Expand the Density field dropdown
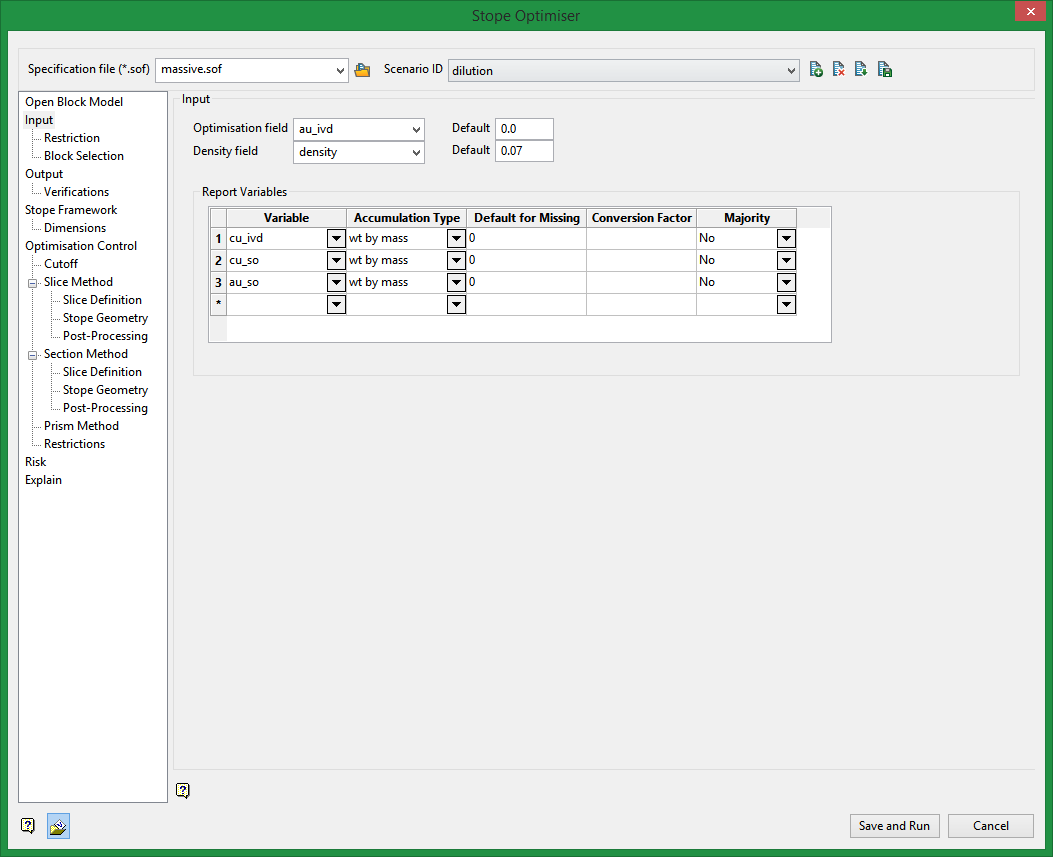1053x857 pixels. 416,152
